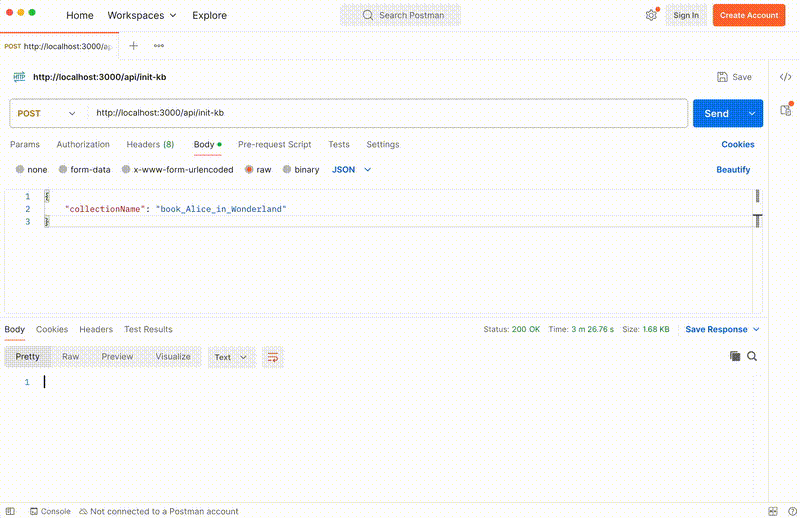Switch response view to Raw
Image resolution: width=800 pixels, height=518 pixels.
pos(70,357)
